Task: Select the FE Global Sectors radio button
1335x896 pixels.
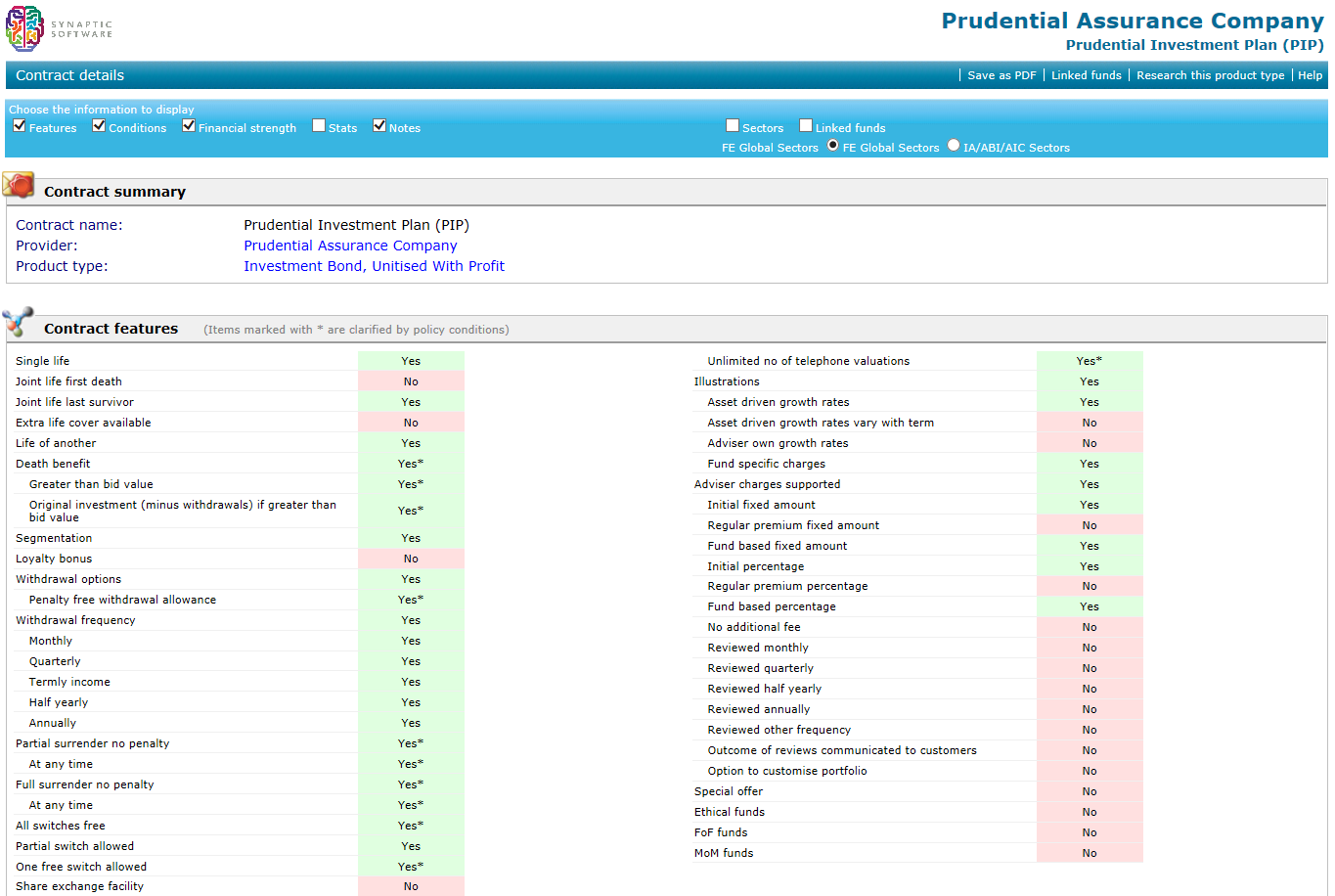Action: 833,145
